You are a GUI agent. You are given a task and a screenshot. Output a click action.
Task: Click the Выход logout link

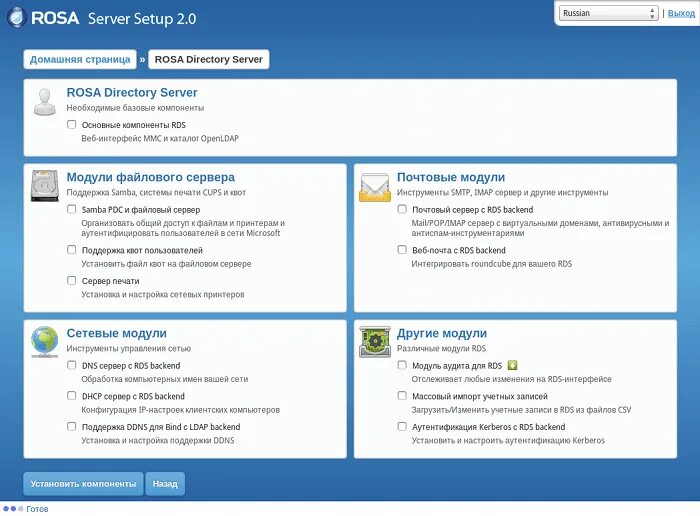[681, 13]
